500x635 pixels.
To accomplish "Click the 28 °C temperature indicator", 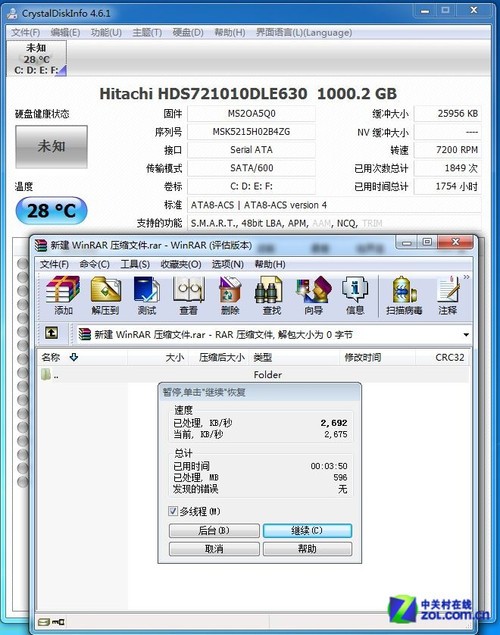I will pyautogui.click(x=51, y=211).
